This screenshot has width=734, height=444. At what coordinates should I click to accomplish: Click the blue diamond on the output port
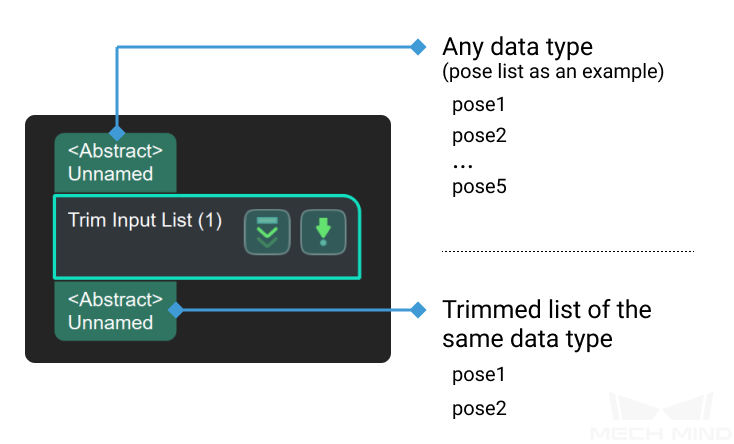175,310
